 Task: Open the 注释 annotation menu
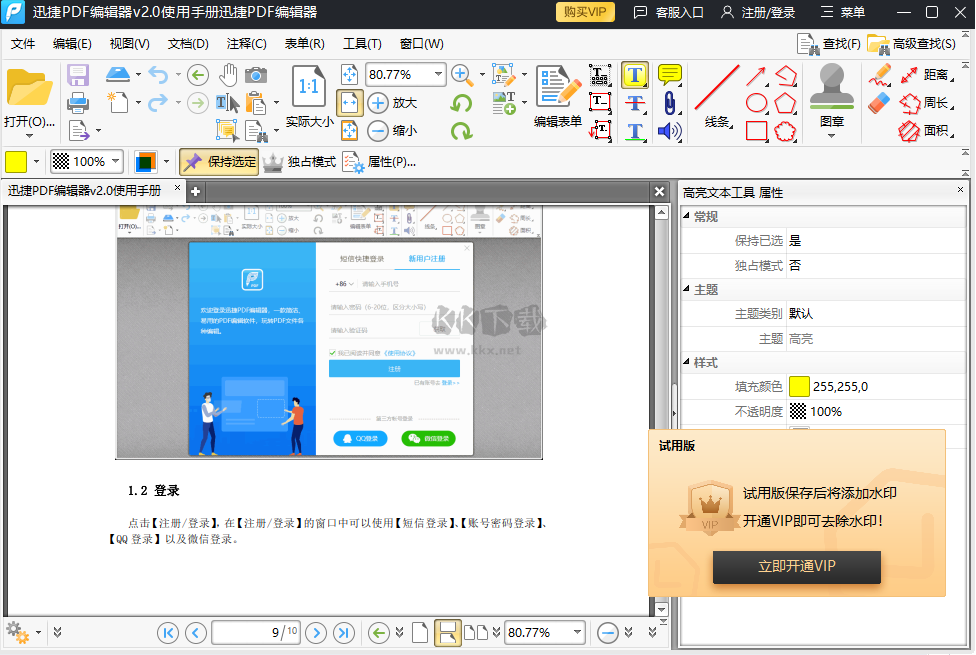pyautogui.click(x=245, y=43)
